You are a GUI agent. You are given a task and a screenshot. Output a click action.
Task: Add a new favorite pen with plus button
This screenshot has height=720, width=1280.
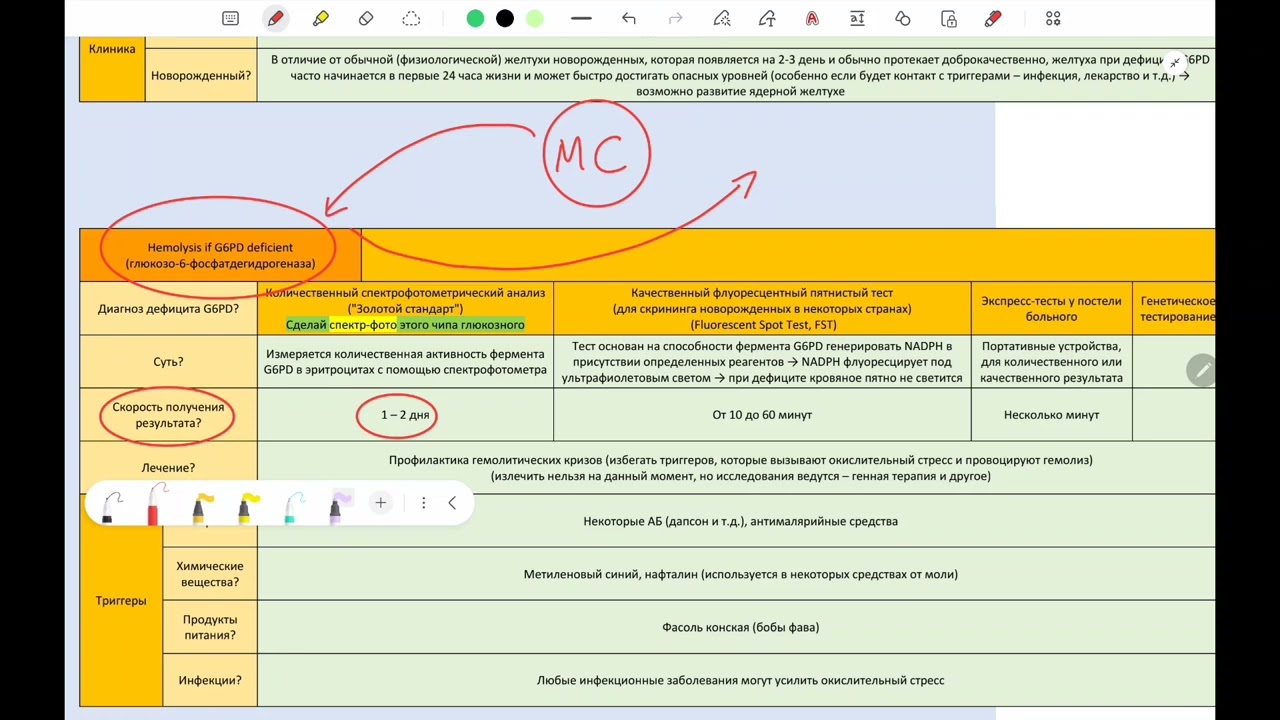click(x=380, y=503)
